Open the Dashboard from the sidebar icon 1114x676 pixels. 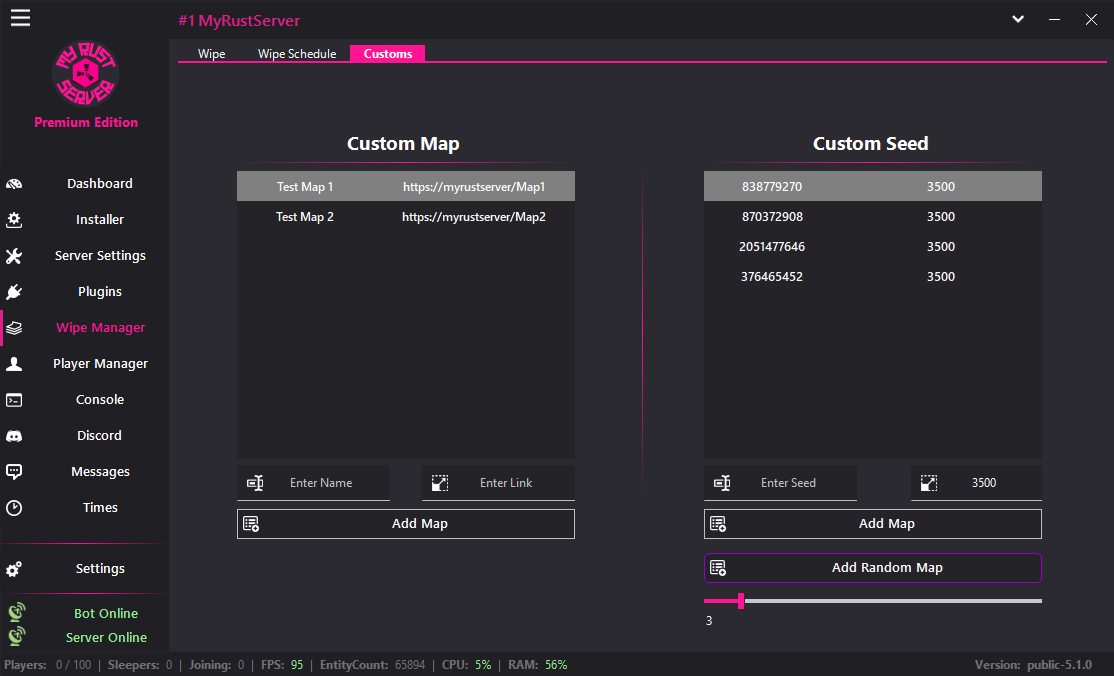point(14,183)
